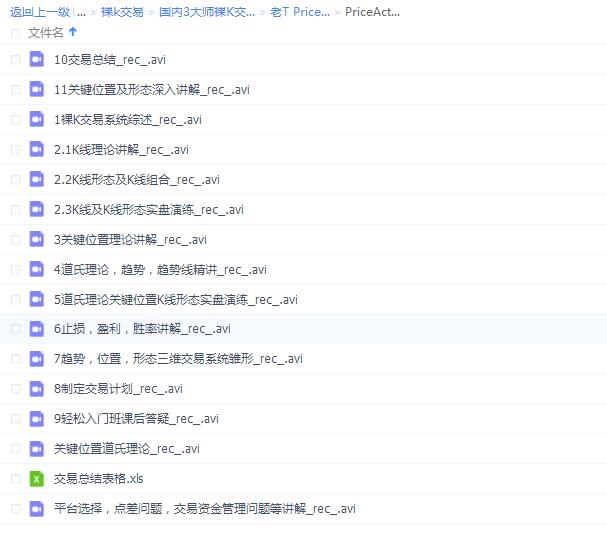The width and height of the screenshot is (607, 534).
Task: Check the box for 9轻松入门班课后答疑_rec_.avi
Action: [x=15, y=419]
